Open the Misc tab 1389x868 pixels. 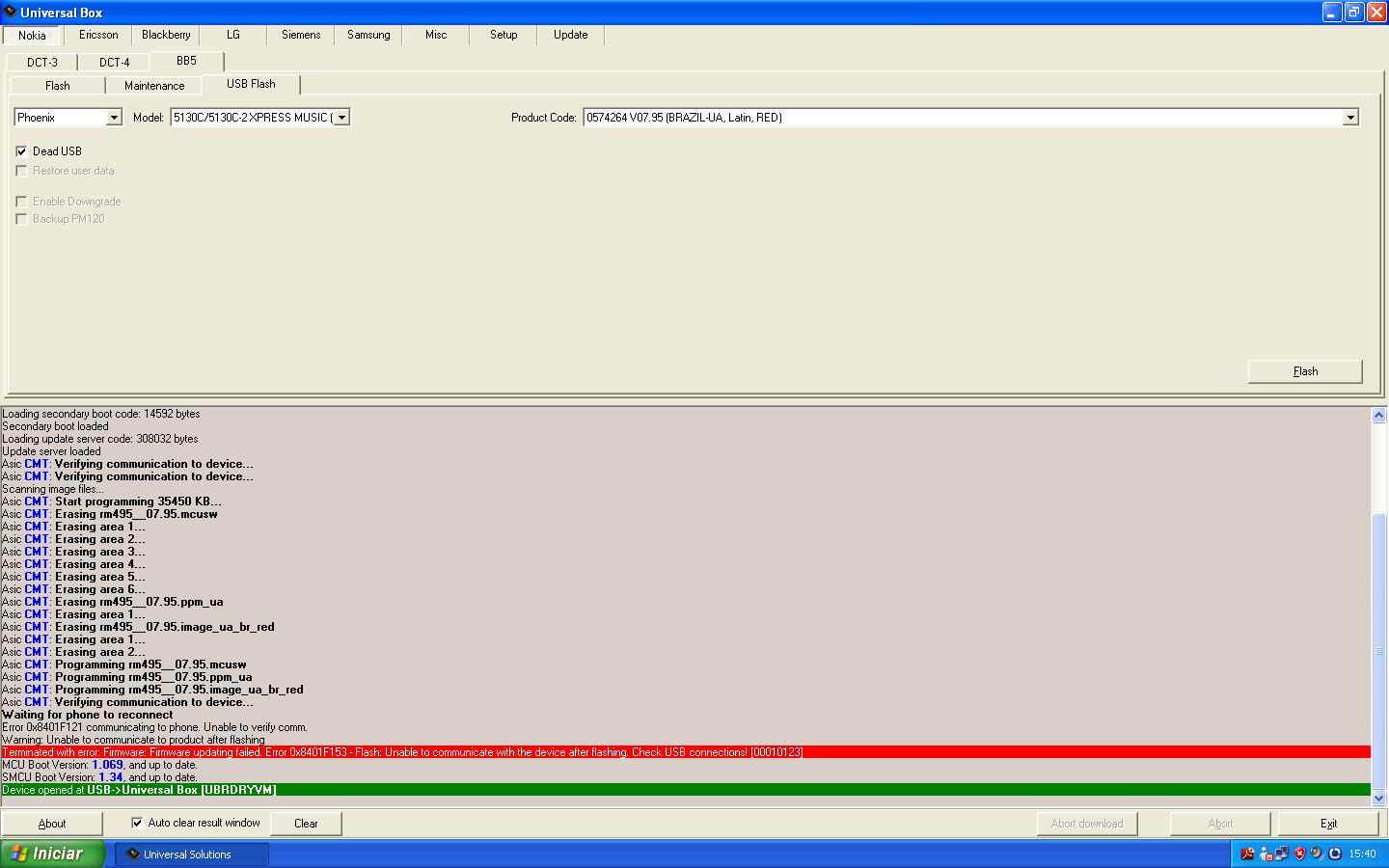point(436,35)
